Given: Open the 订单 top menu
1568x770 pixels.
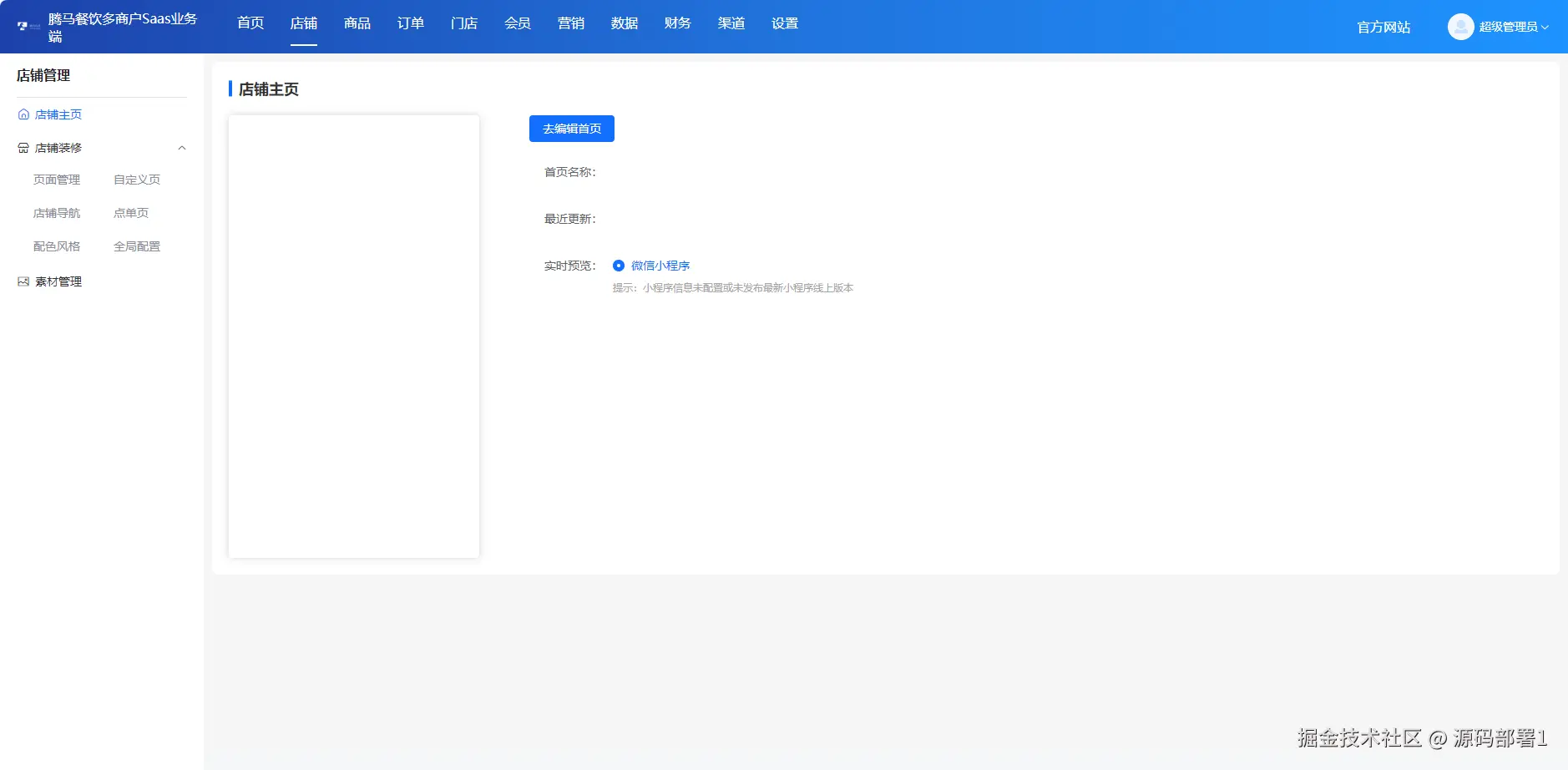Looking at the screenshot, I should (411, 23).
